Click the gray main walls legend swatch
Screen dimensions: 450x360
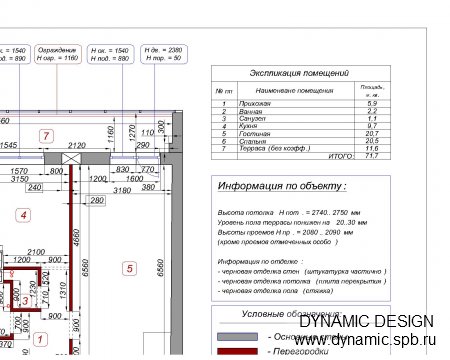(237, 337)
